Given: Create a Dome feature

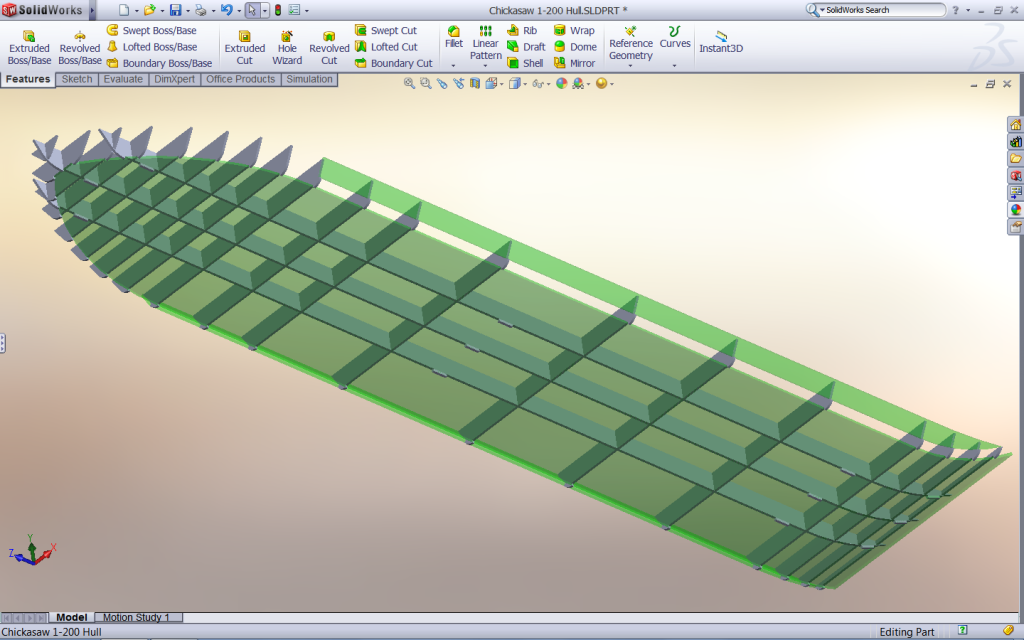Looking at the screenshot, I should [x=575, y=46].
